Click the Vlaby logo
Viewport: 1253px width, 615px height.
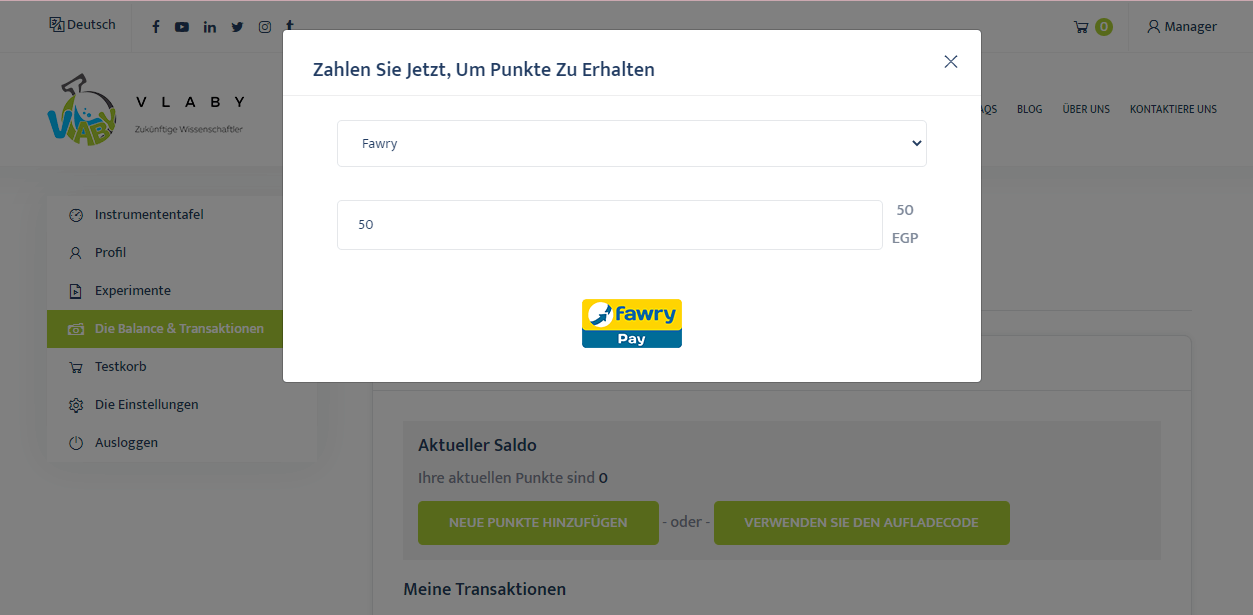[82, 110]
